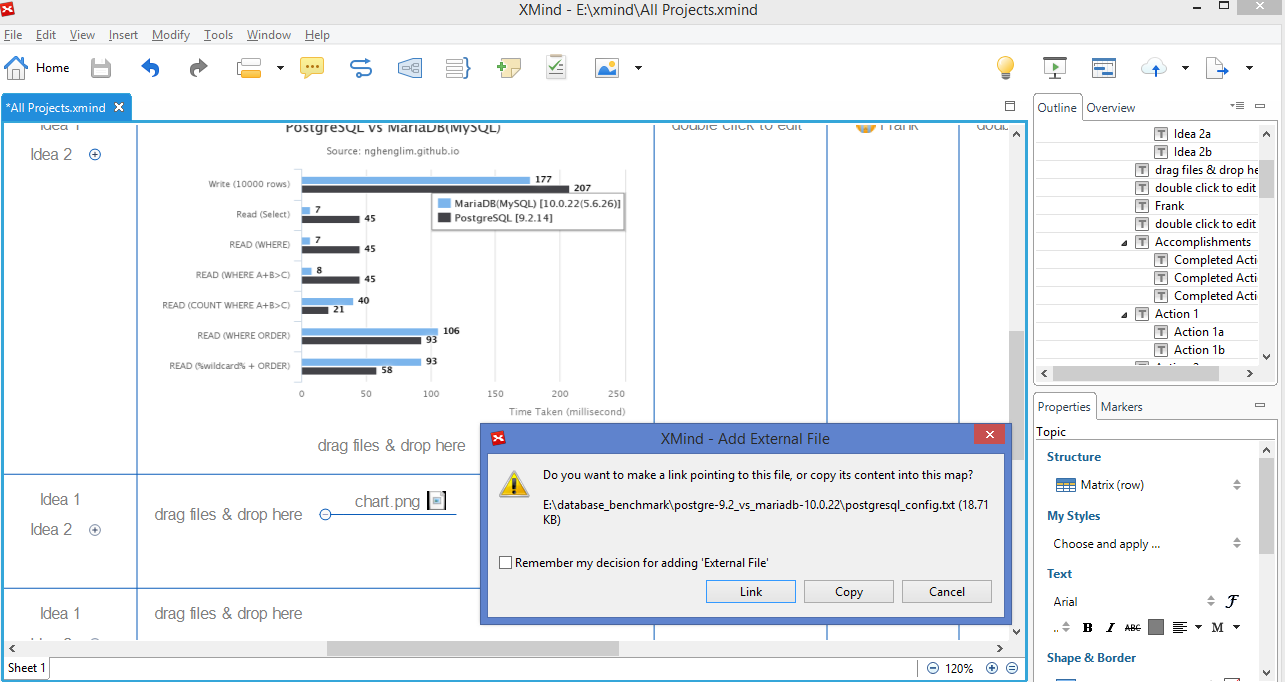
Task: Insert a new topic from toolbar
Action: [249, 68]
